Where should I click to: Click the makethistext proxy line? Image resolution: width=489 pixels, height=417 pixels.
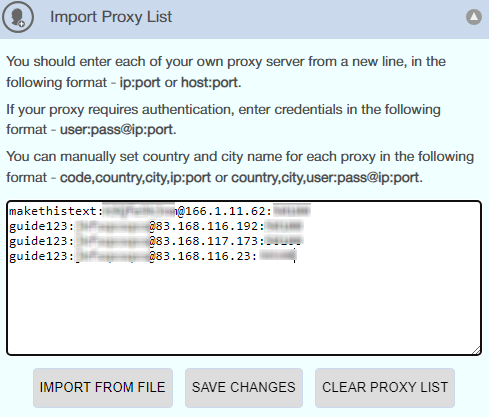160,211
